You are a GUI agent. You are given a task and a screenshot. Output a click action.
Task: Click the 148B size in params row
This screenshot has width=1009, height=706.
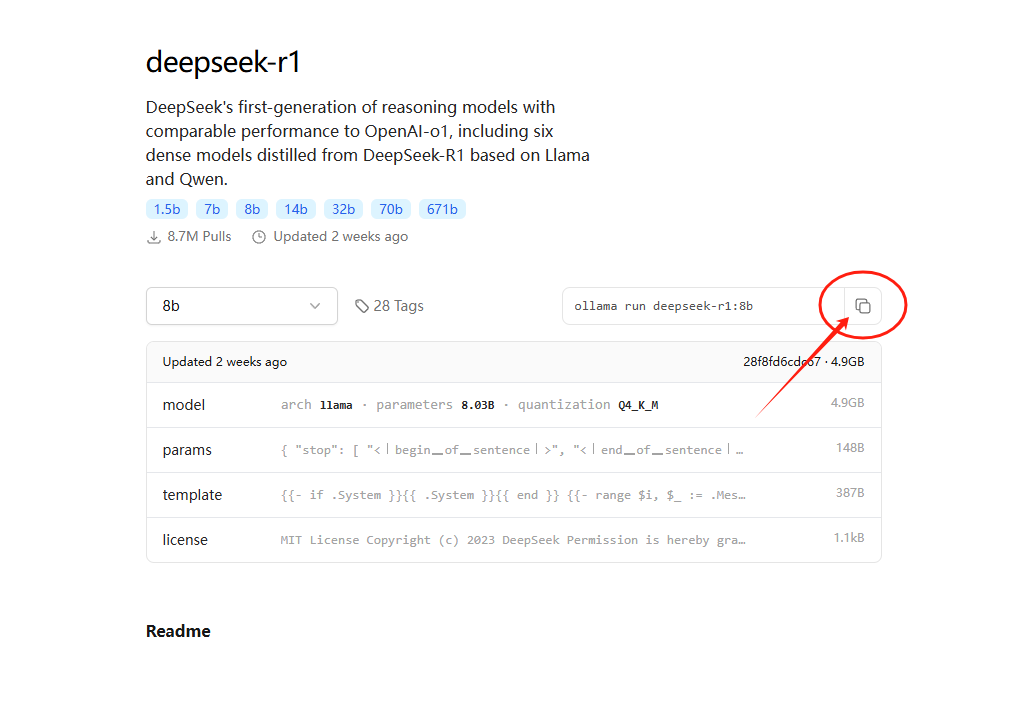(x=849, y=448)
